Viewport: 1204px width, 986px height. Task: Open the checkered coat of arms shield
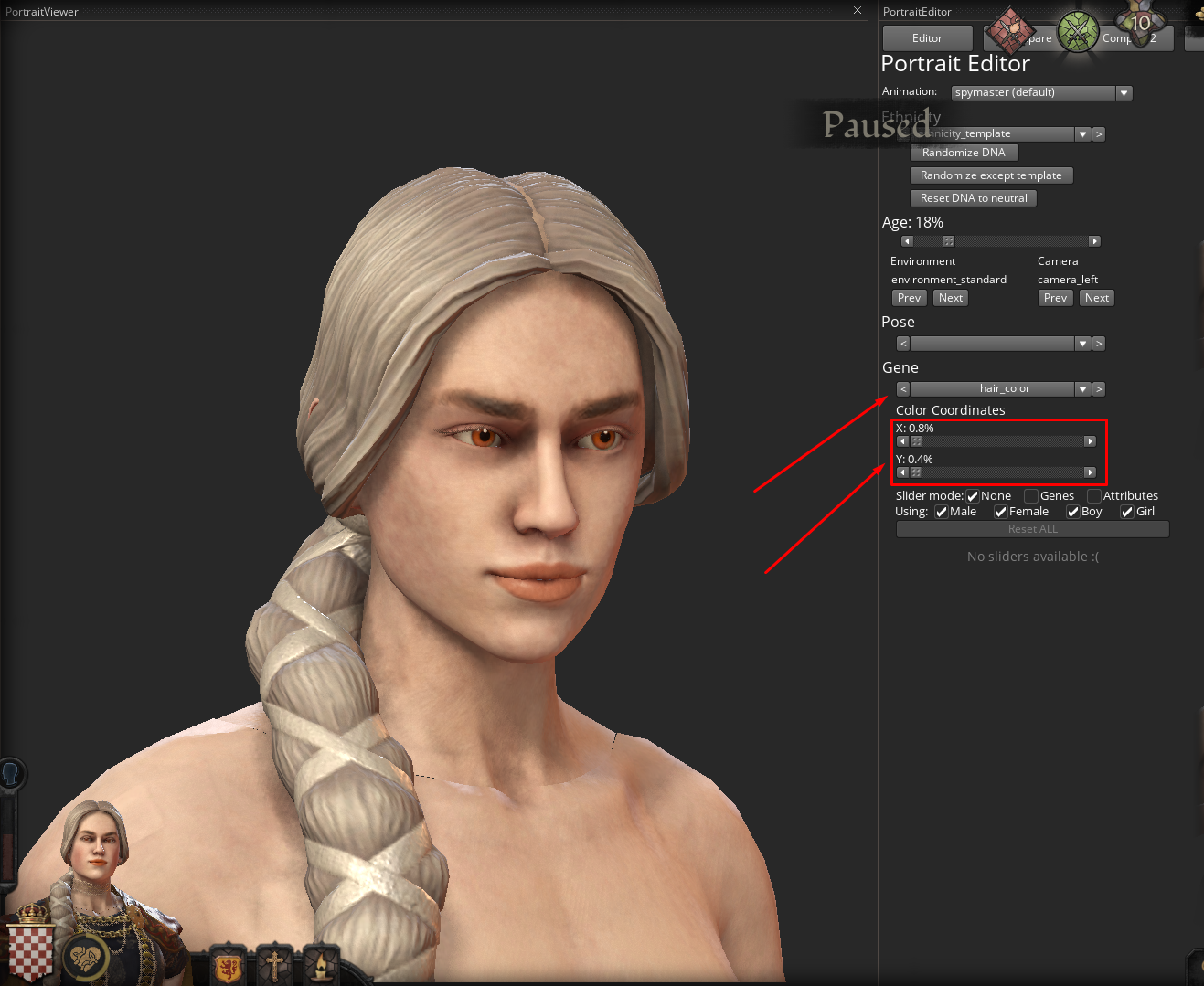[31, 950]
